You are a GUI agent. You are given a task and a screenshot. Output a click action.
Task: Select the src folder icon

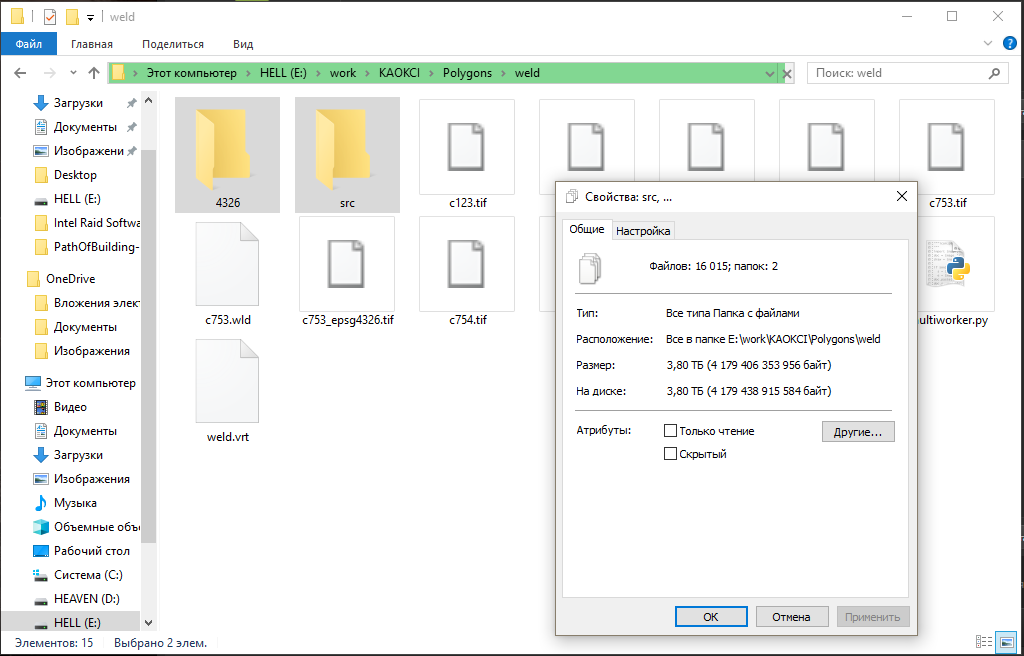point(347,149)
